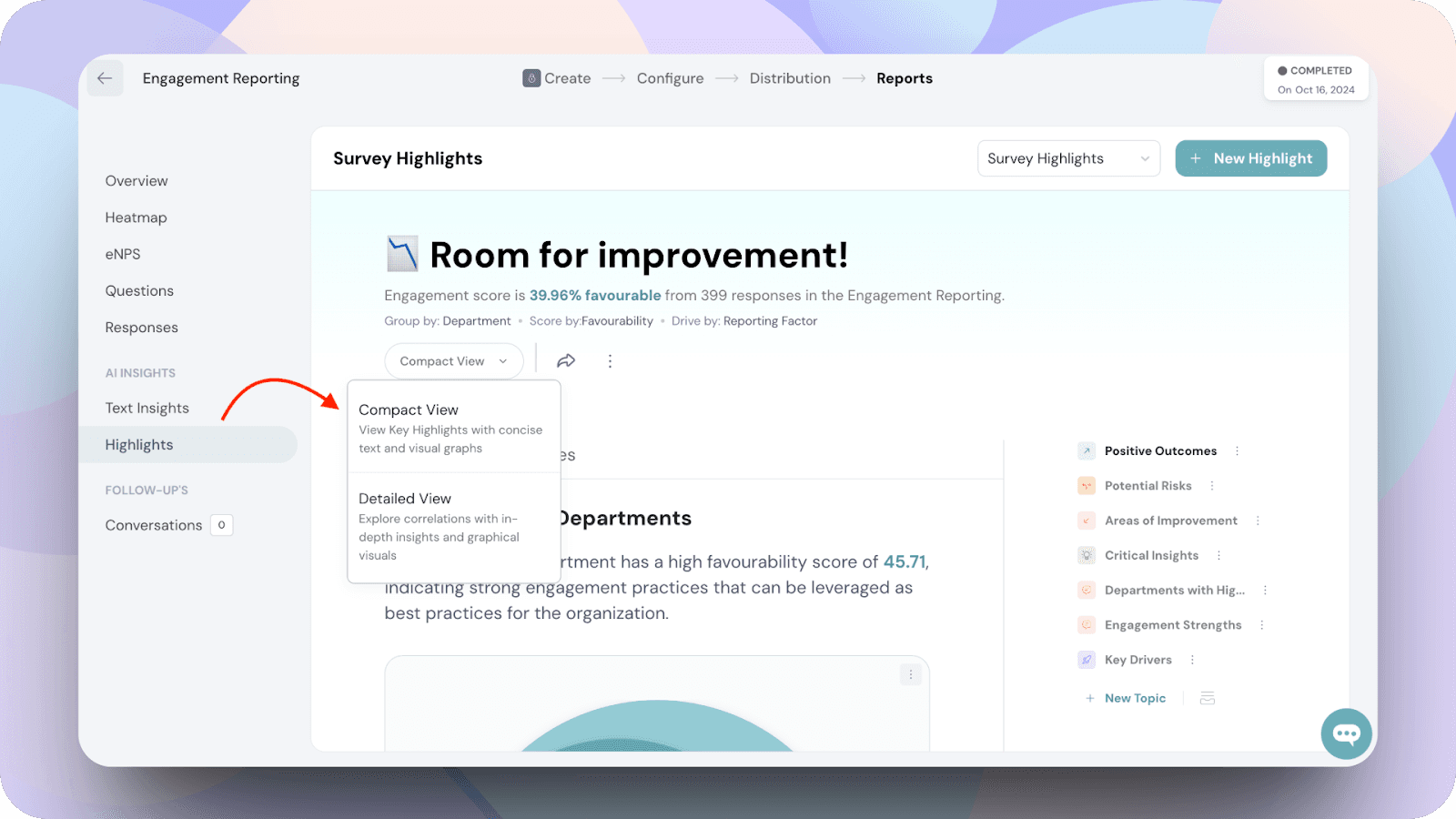Open the chart card's three-dot menu
Screen dimensions: 1456x819
click(911, 674)
